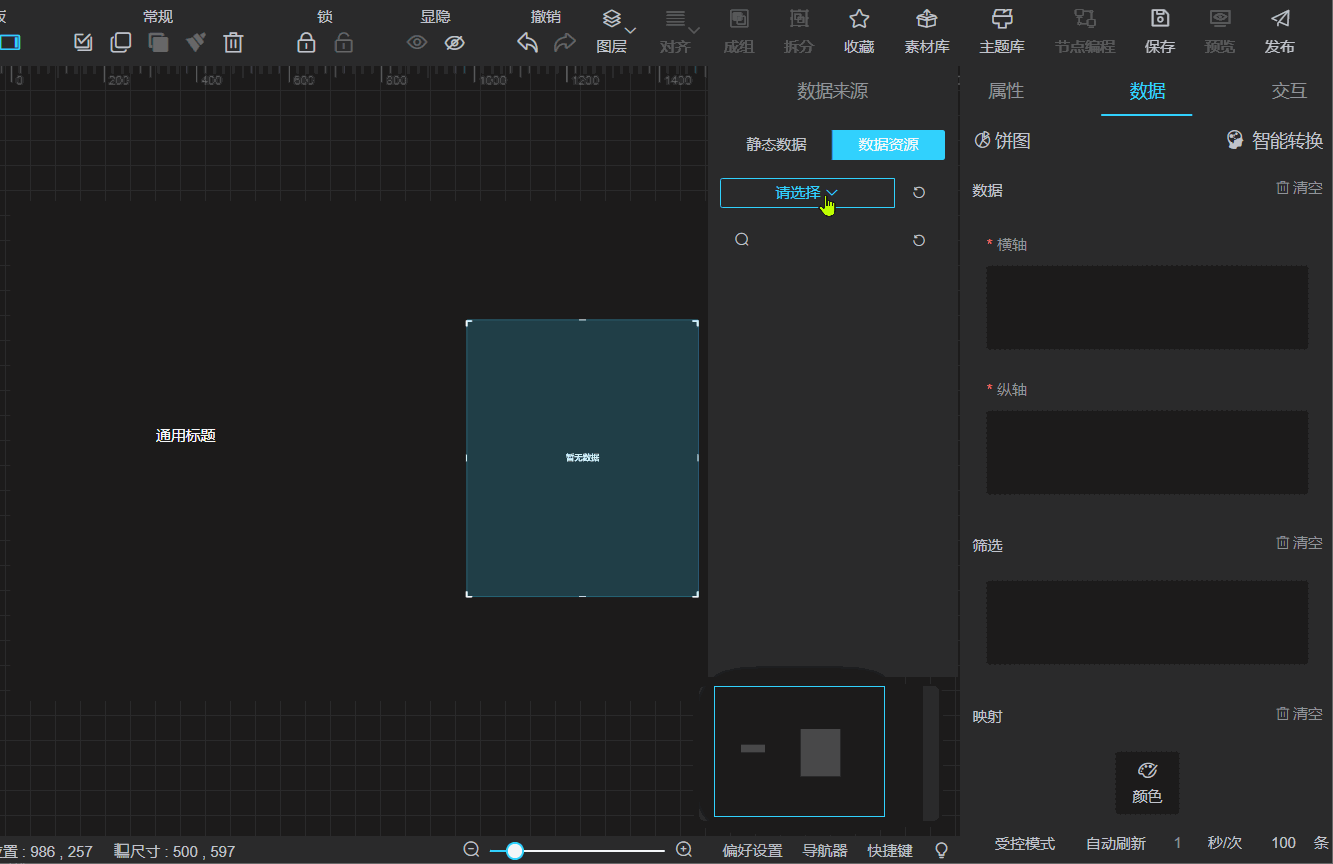The width and height of the screenshot is (1333, 864).
Task: Unlock using the open padlock icon
Action: (343, 42)
